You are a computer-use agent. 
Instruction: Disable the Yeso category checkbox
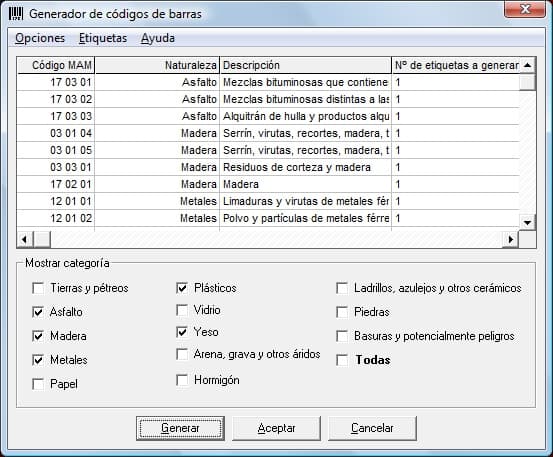(182, 332)
